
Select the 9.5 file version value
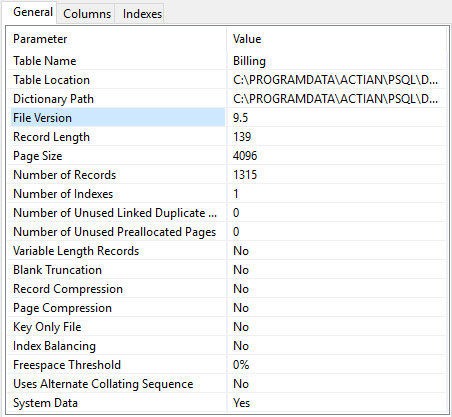240,118
